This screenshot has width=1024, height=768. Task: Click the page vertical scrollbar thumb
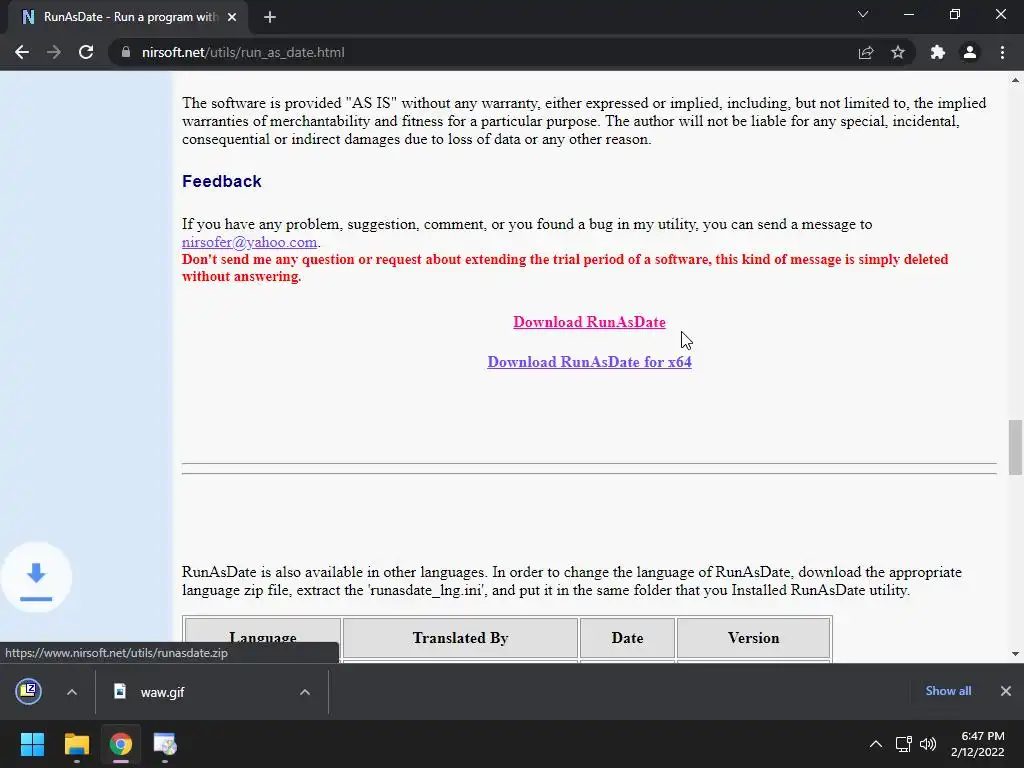coord(1015,447)
